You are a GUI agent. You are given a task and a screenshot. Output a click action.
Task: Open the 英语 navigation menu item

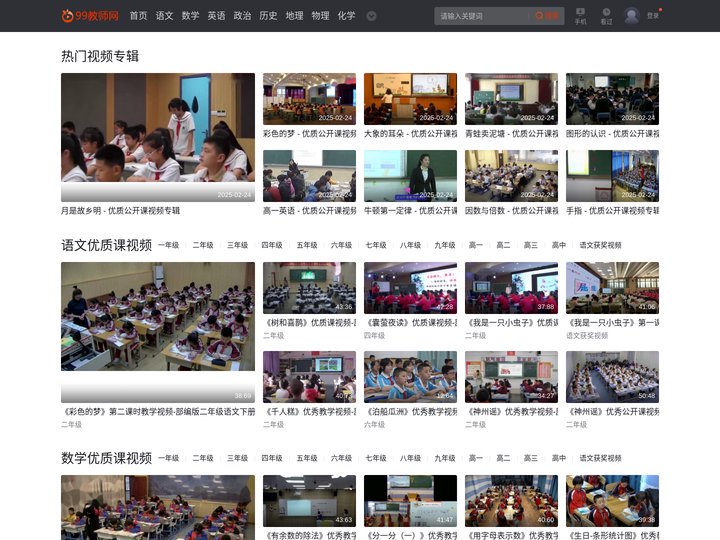point(216,16)
